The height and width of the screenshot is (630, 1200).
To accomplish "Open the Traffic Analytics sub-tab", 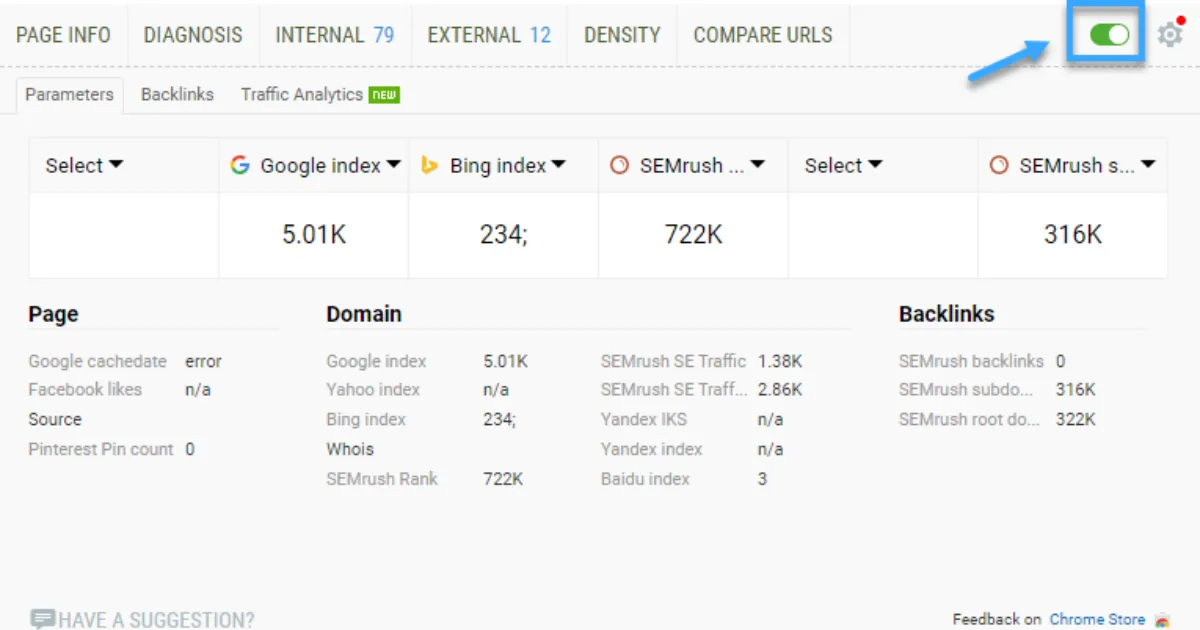I will coord(320,95).
